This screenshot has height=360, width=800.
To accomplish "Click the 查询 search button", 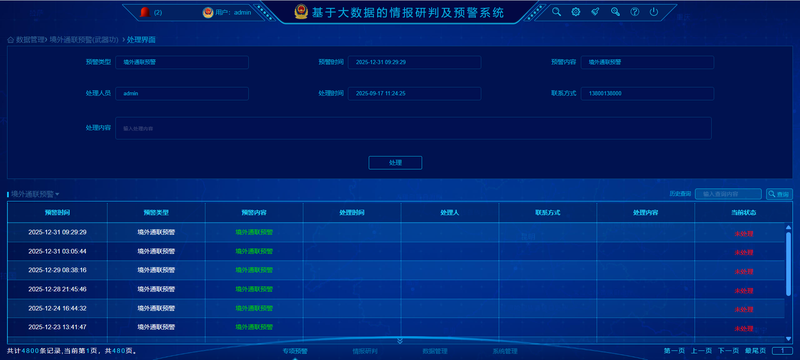I will pos(779,194).
